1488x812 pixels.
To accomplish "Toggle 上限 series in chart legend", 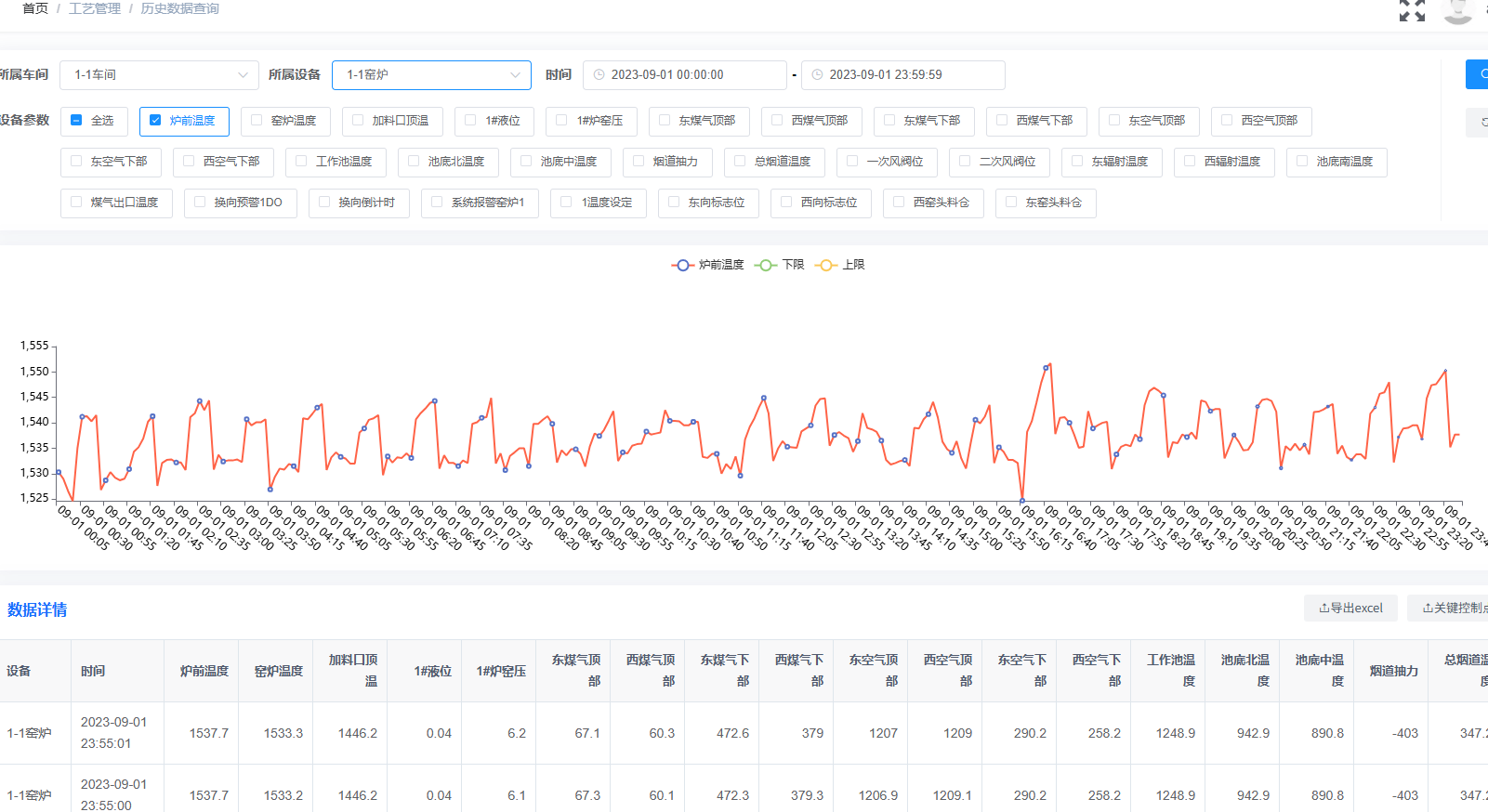I will [840, 265].
